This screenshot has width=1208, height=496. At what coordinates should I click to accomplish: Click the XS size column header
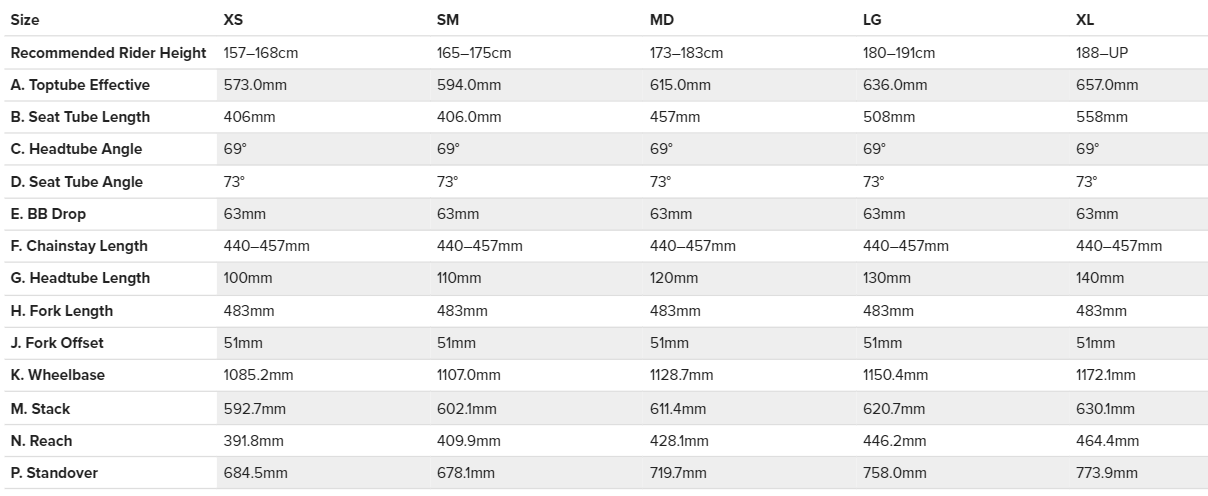coord(233,19)
